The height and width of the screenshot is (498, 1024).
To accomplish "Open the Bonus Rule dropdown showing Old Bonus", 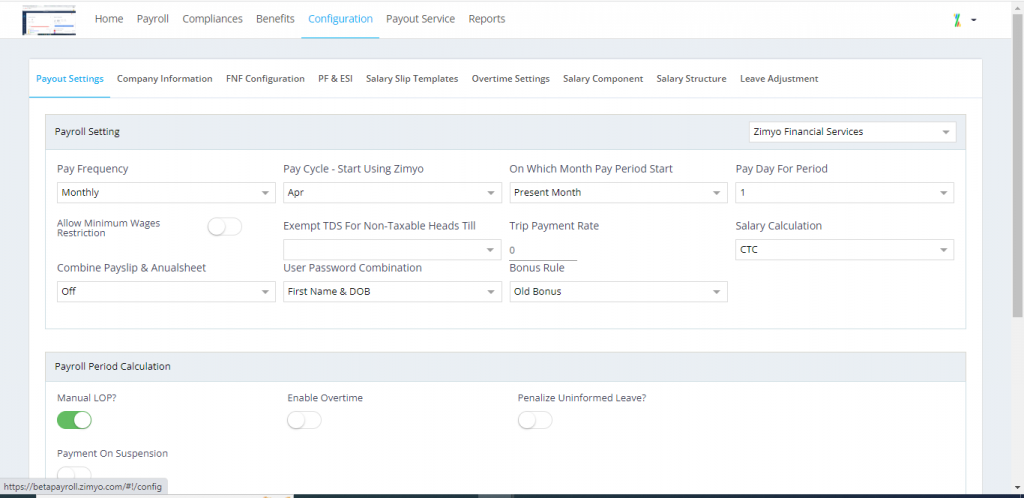I will click(618, 292).
